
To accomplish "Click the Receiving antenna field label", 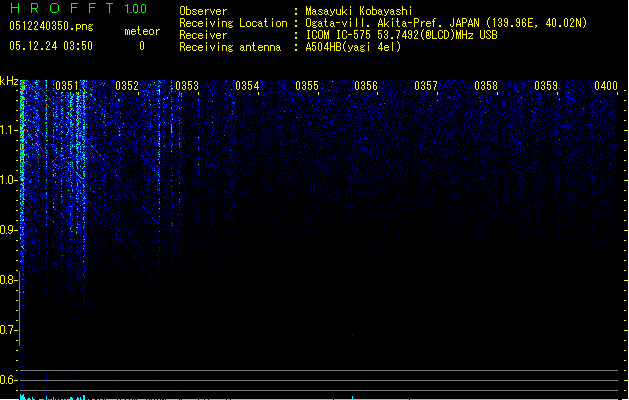I will 230,47.
